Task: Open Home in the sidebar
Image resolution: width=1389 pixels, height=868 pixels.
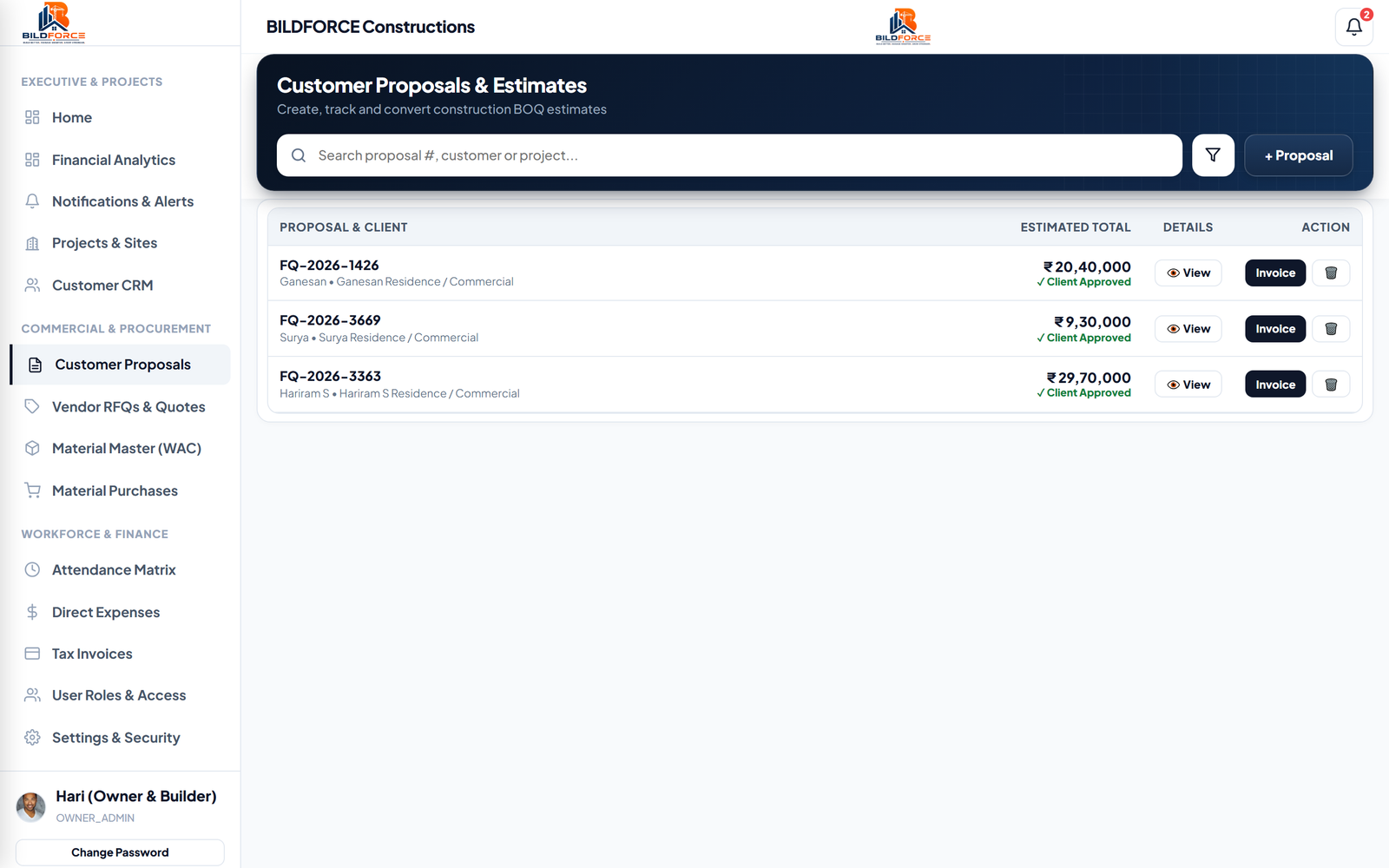Action: 120,117
